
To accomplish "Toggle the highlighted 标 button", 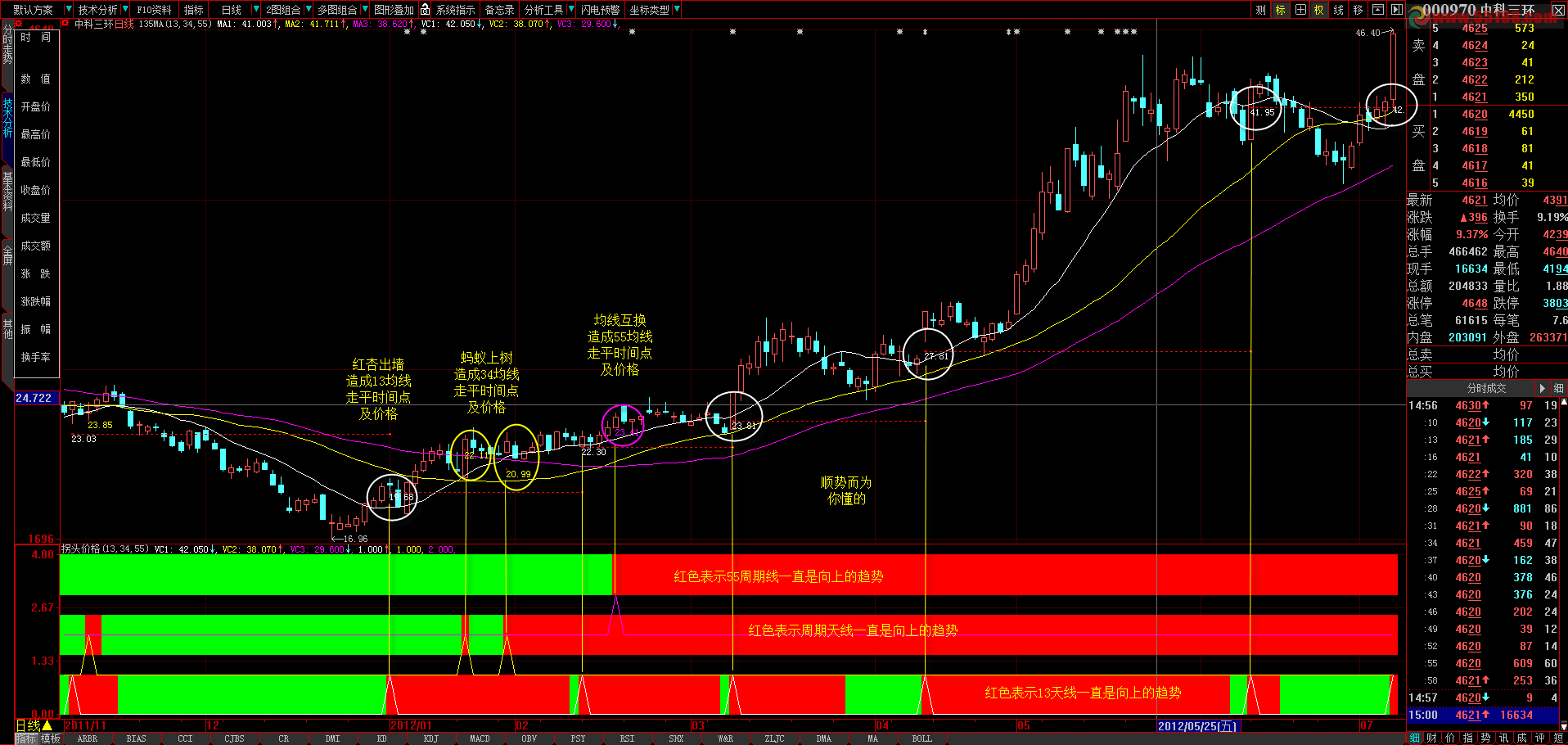I will (1281, 10).
